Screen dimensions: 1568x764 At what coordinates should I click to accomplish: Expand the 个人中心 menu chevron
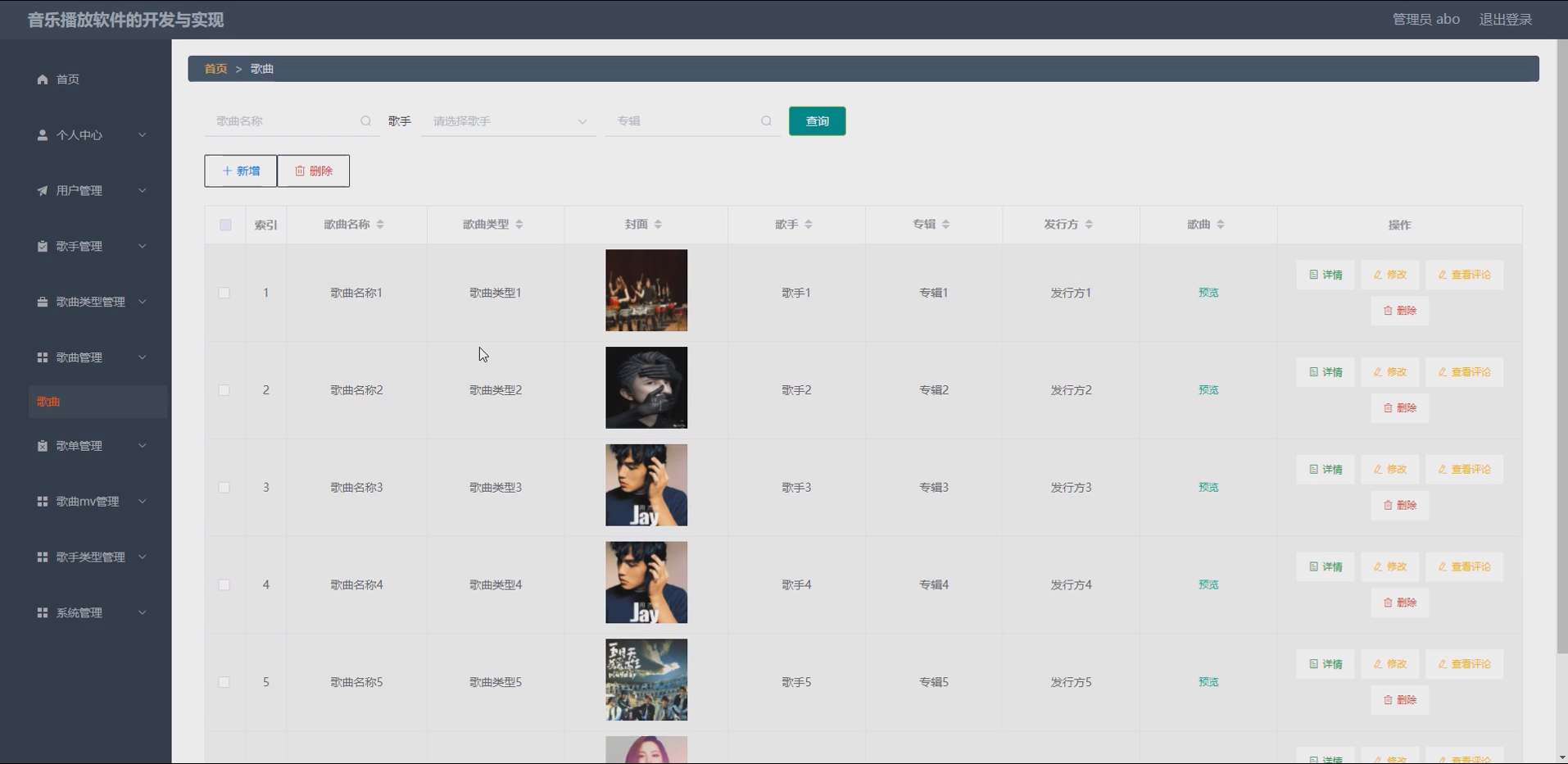[143, 135]
